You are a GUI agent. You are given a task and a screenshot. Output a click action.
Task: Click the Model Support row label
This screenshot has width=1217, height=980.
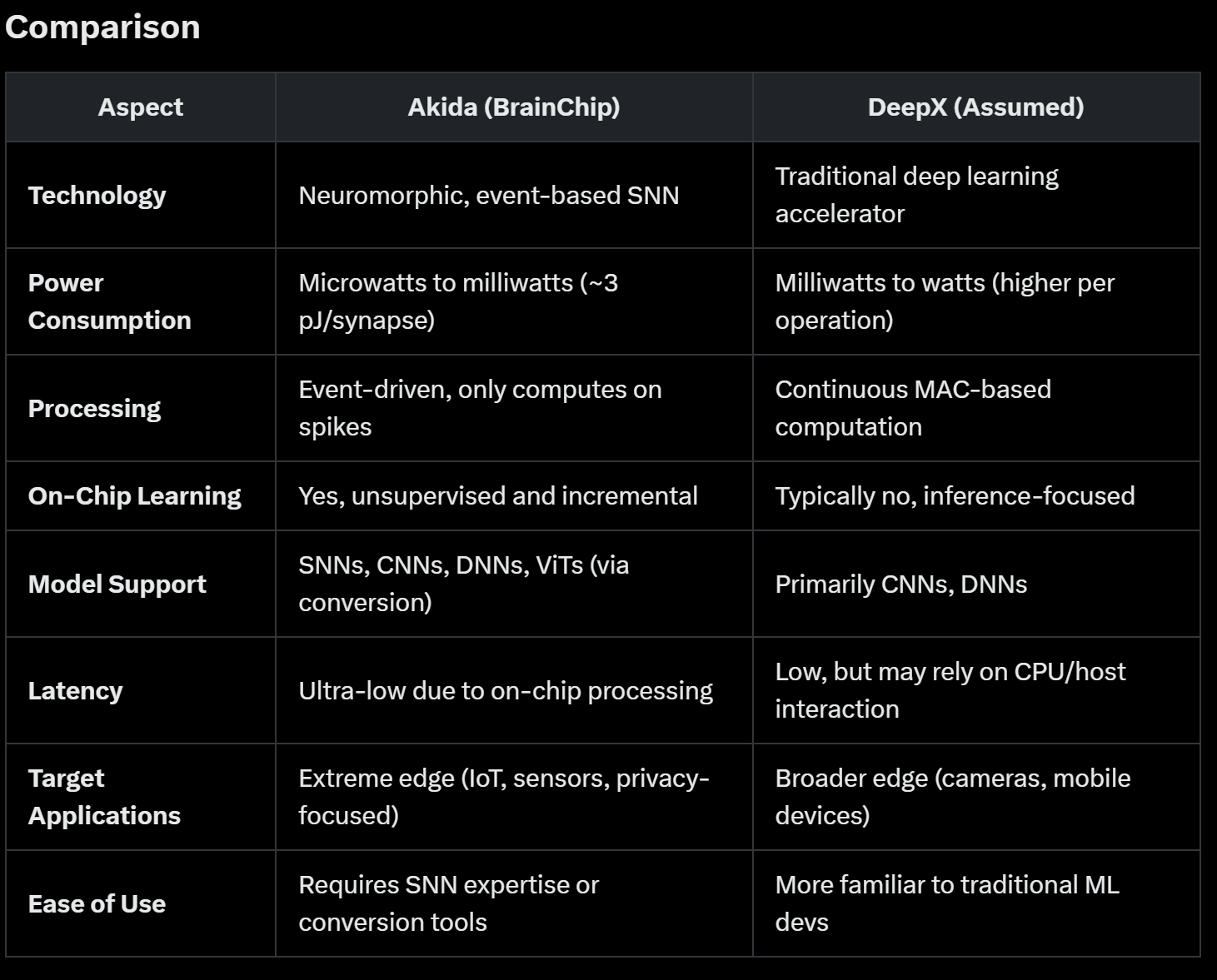point(117,585)
